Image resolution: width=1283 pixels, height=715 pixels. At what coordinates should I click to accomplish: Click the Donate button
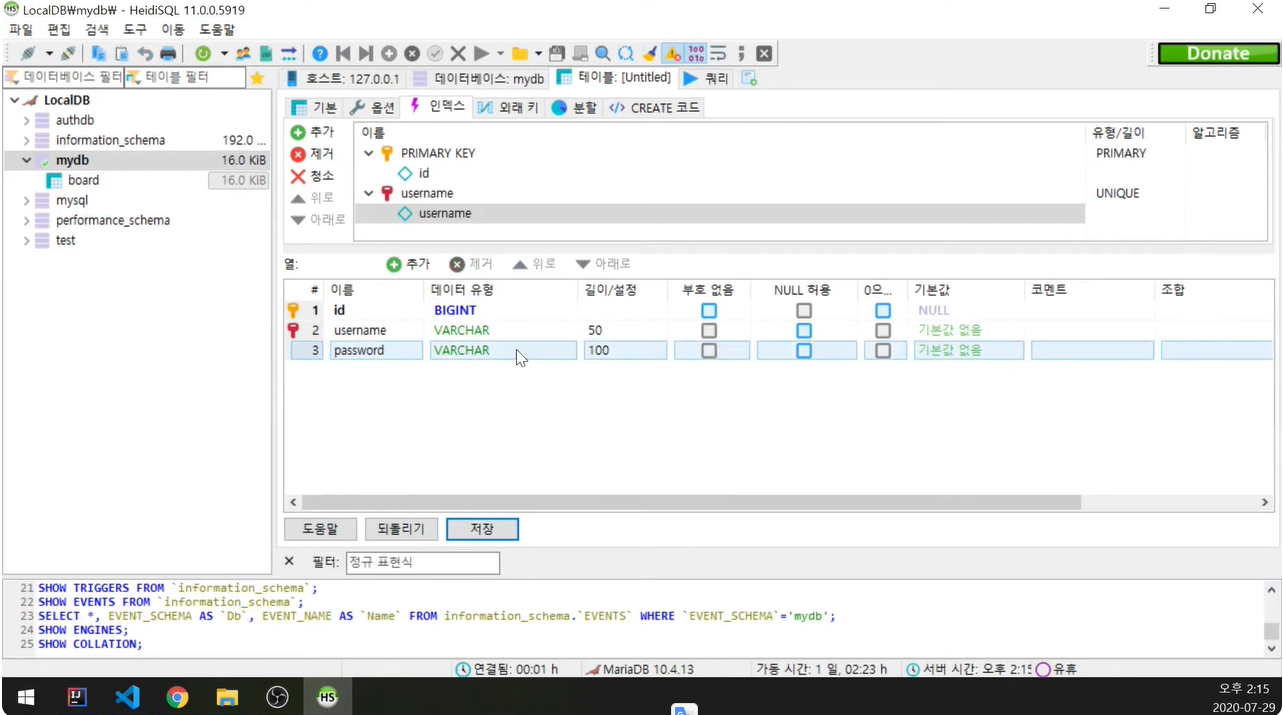pos(1217,54)
